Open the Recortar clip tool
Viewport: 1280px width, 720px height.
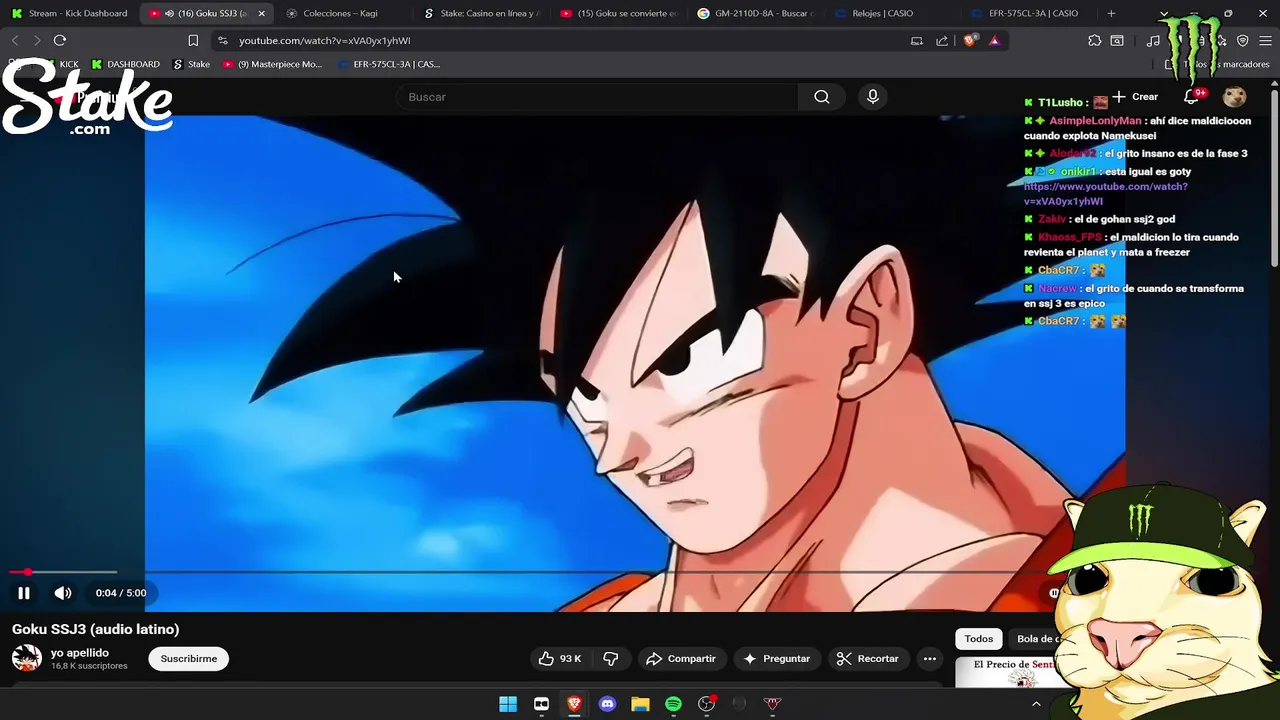coord(868,658)
